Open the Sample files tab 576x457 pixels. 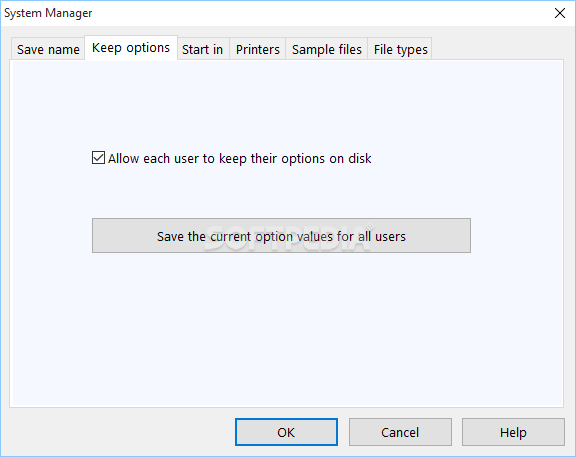[x=327, y=49]
